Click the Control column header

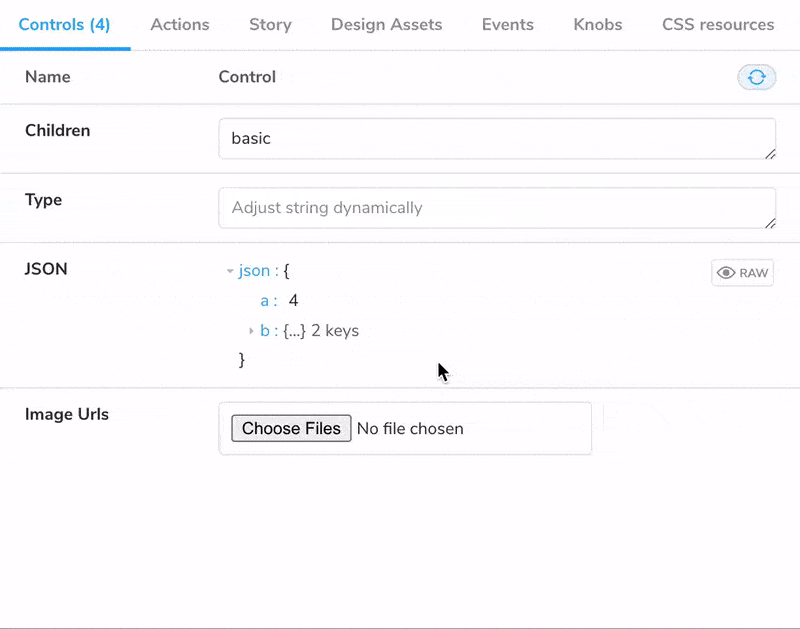tap(247, 77)
